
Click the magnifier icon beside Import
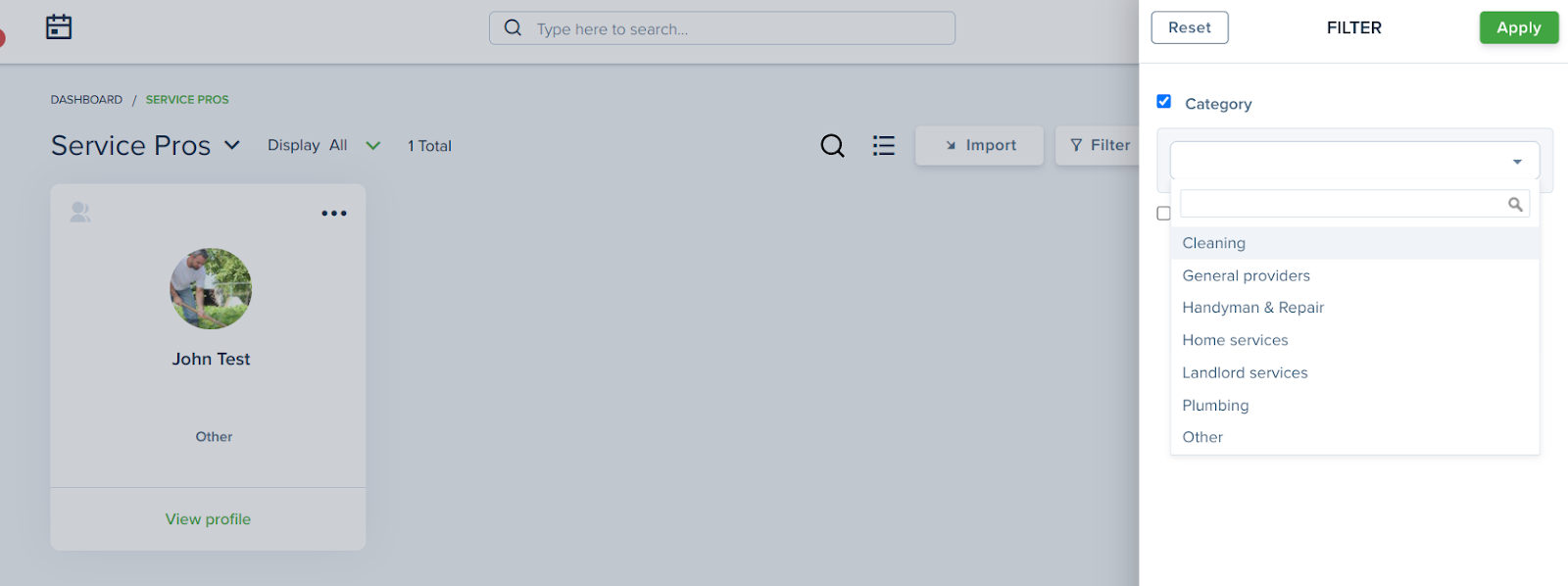(832, 146)
